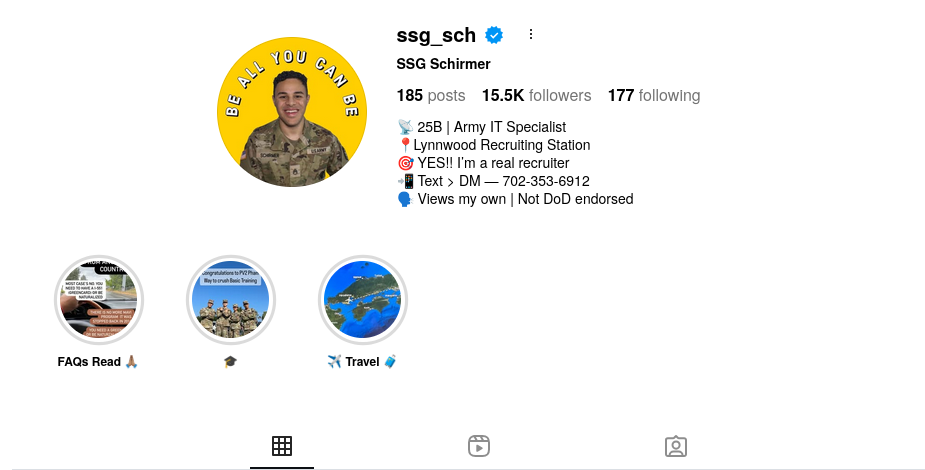The height and width of the screenshot is (470, 925).
Task: Open the Travel highlight
Action: (x=363, y=300)
